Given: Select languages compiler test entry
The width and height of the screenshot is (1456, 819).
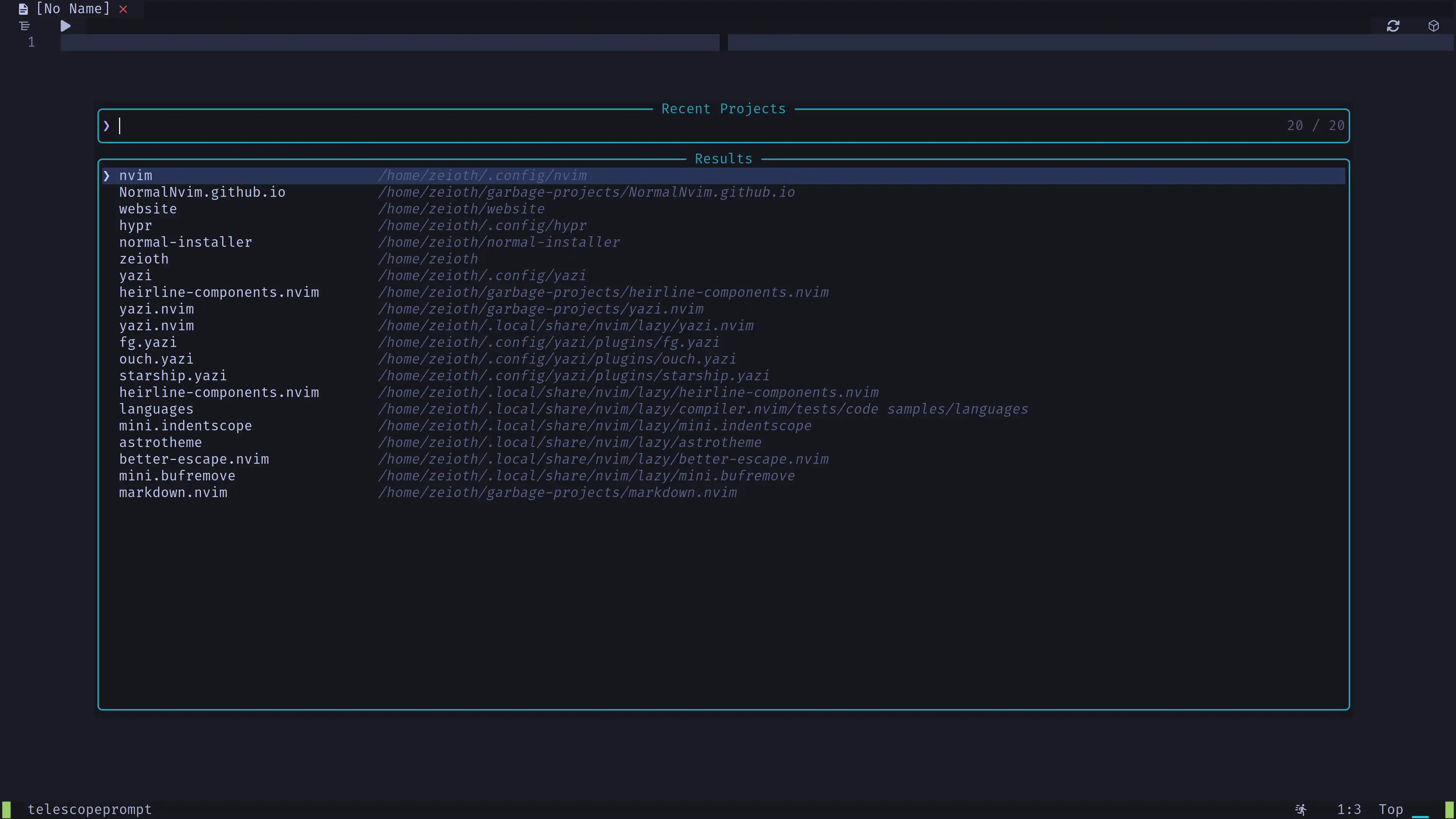Looking at the screenshot, I should click(156, 408).
